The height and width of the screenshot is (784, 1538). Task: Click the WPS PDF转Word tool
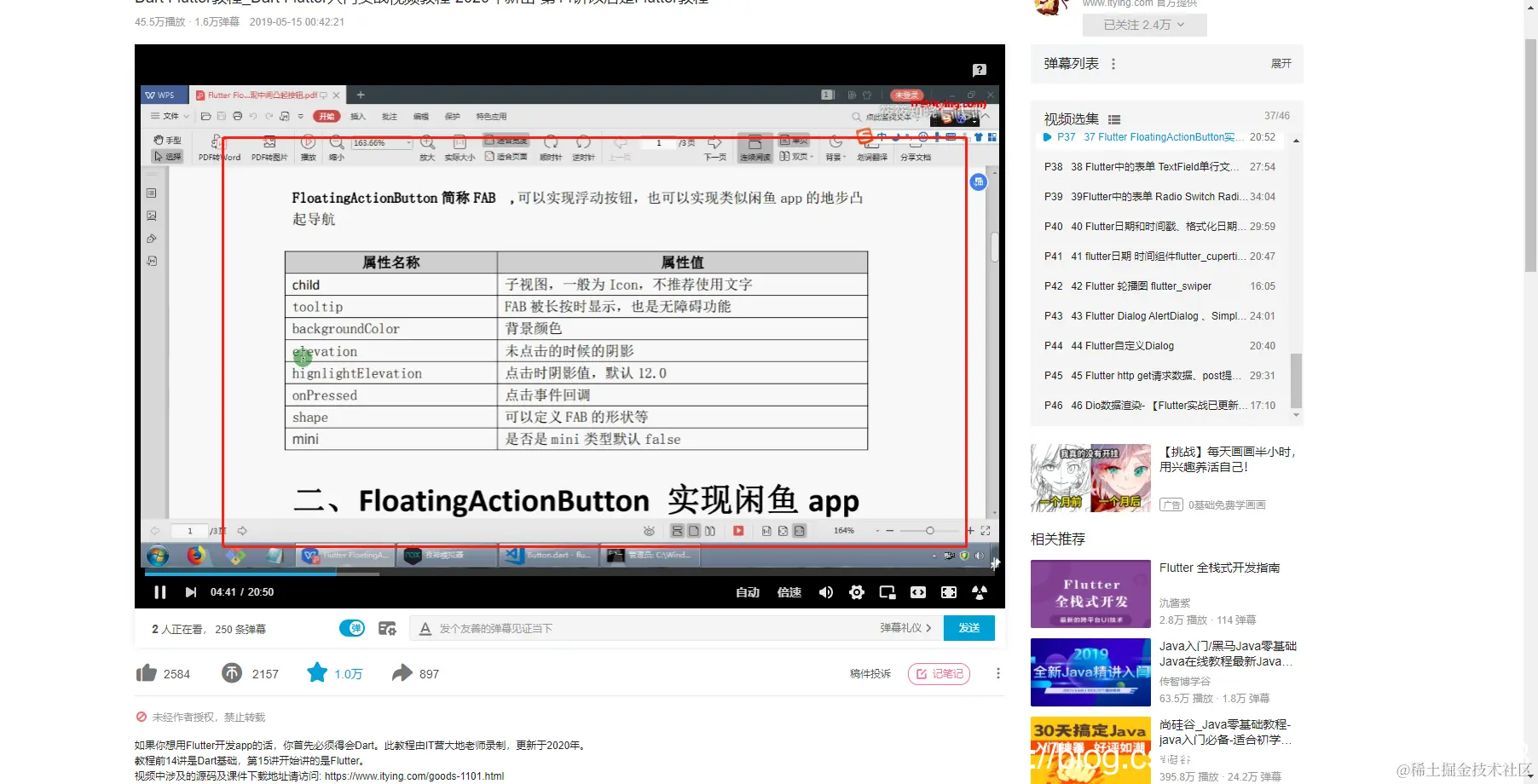tap(219, 147)
